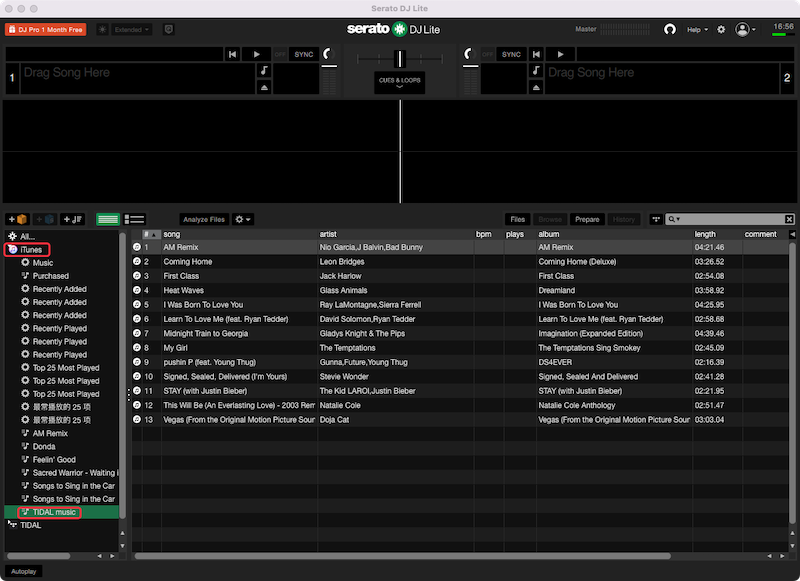Open settings via the top gear icon
The height and width of the screenshot is (581, 800).
(721, 30)
